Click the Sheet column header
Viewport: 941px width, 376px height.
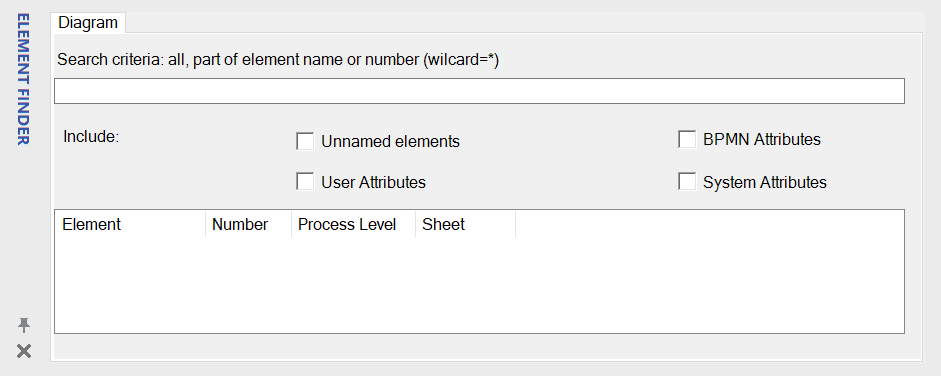[x=465, y=224]
